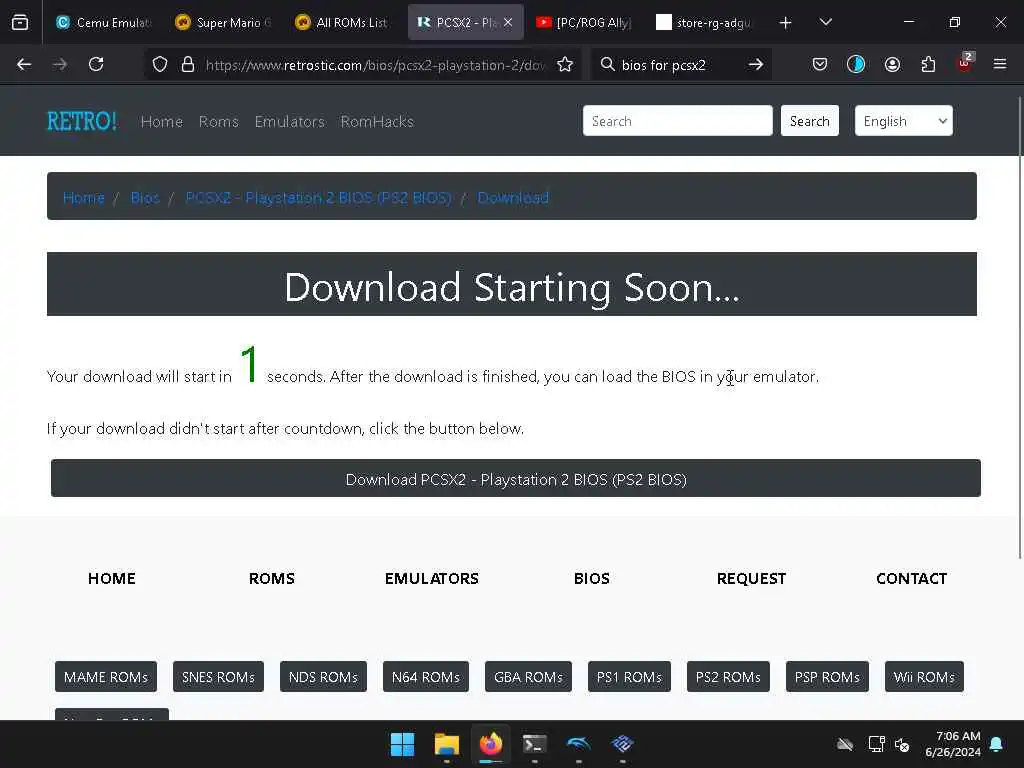This screenshot has width=1024, height=768.
Task: Open Firefox hamburger application menu
Action: (1000, 64)
